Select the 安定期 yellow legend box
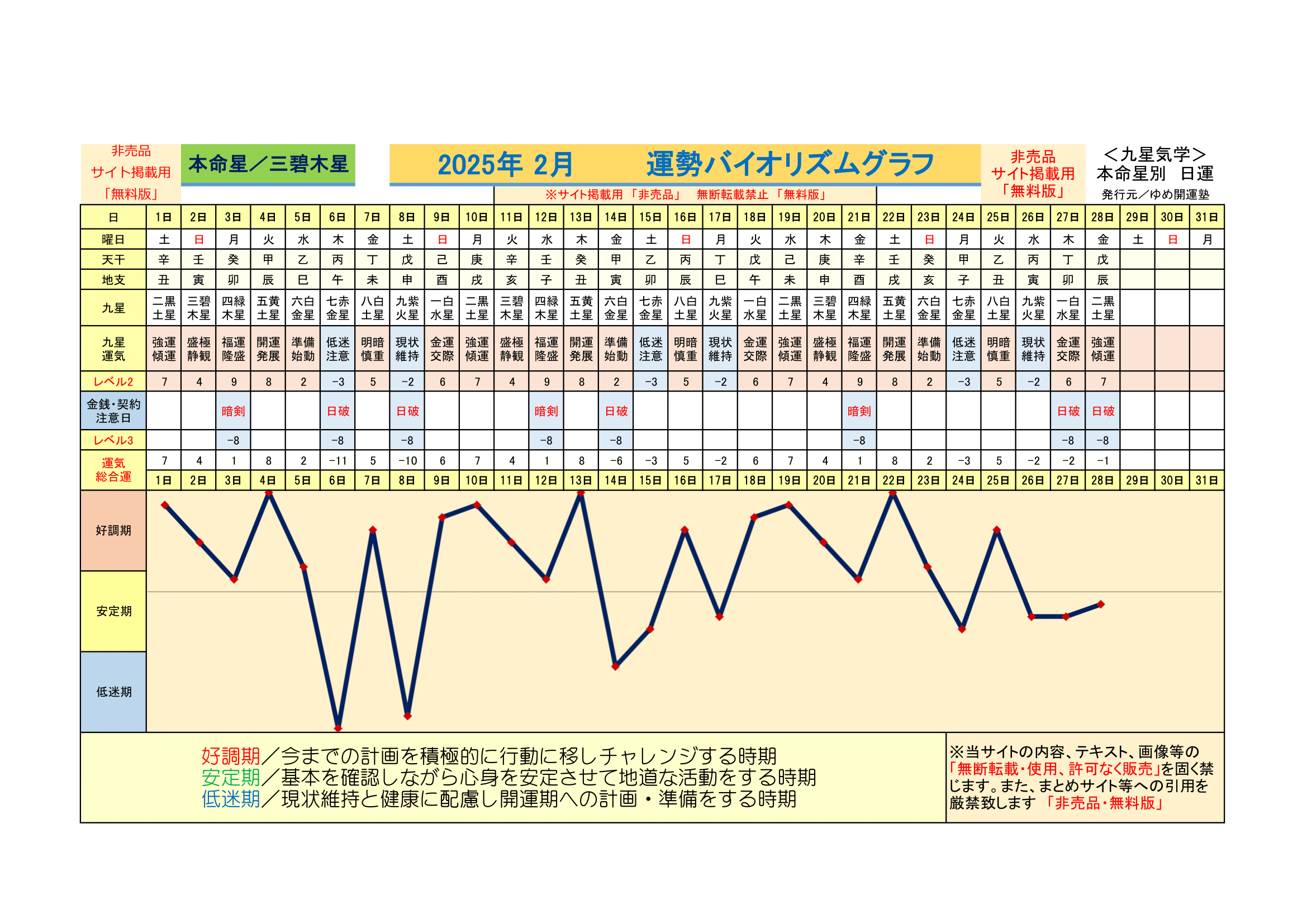This screenshot has width=1307, height=924. pos(113,611)
